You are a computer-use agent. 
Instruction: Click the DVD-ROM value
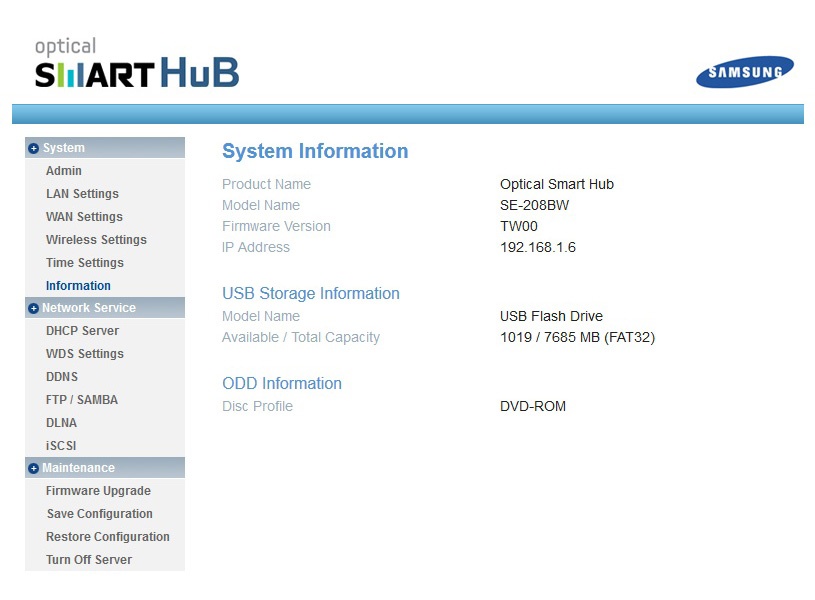click(x=533, y=406)
